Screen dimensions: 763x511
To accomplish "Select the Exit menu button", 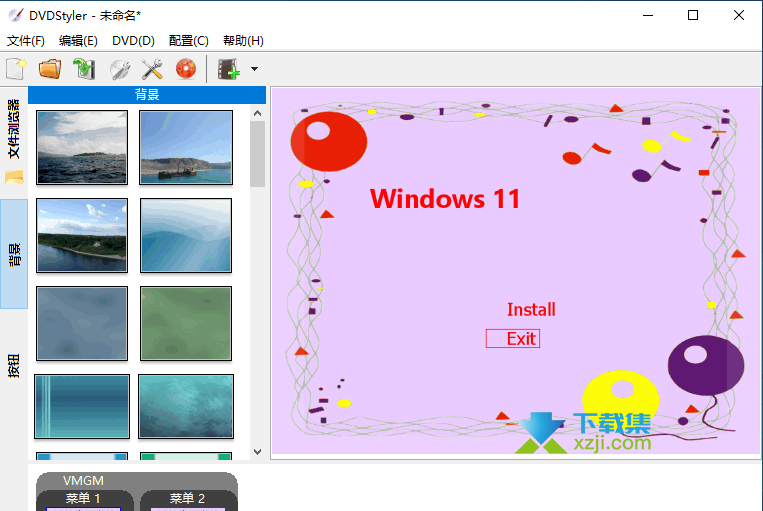I will [x=513, y=339].
